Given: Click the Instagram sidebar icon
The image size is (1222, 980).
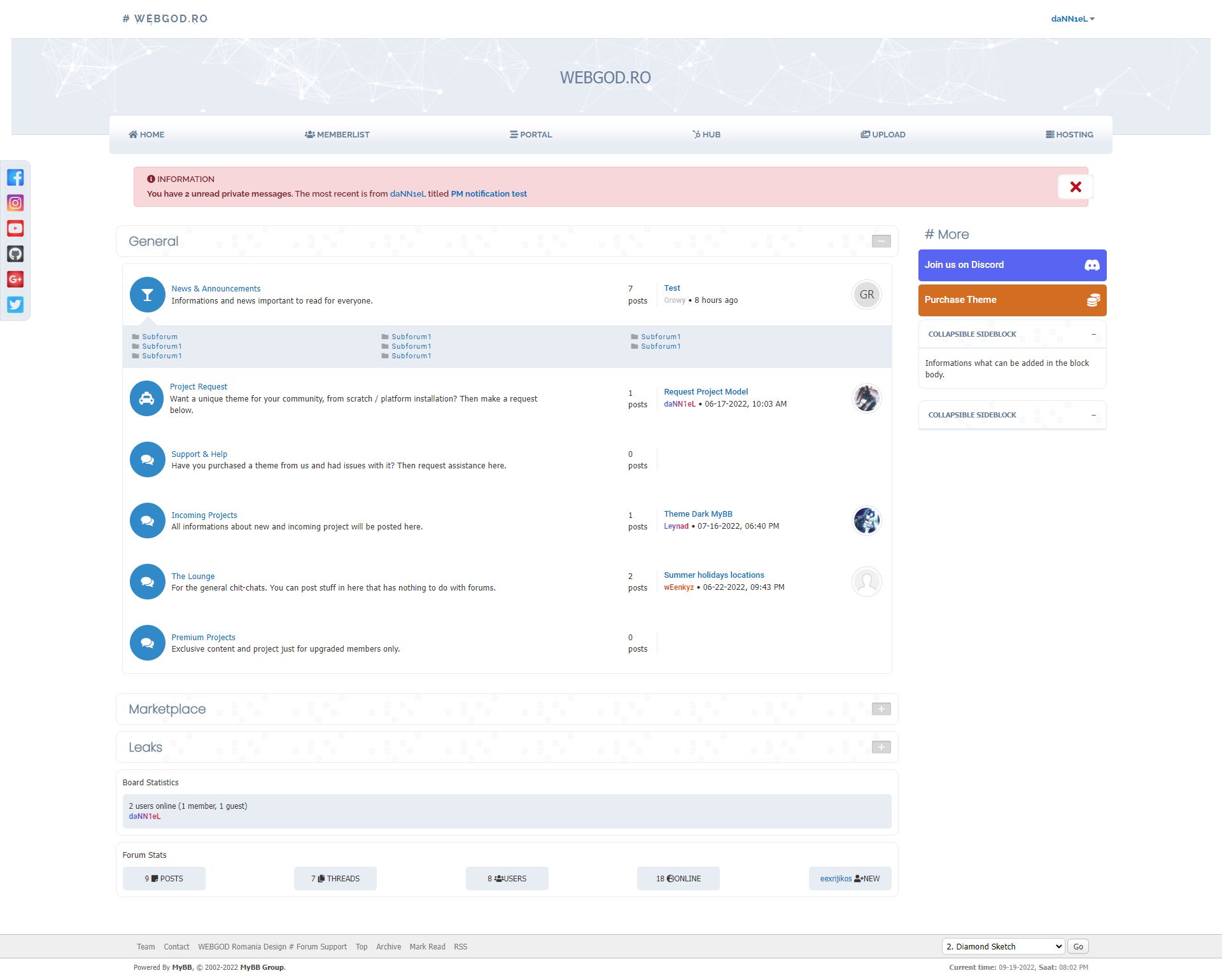Looking at the screenshot, I should 15,203.
